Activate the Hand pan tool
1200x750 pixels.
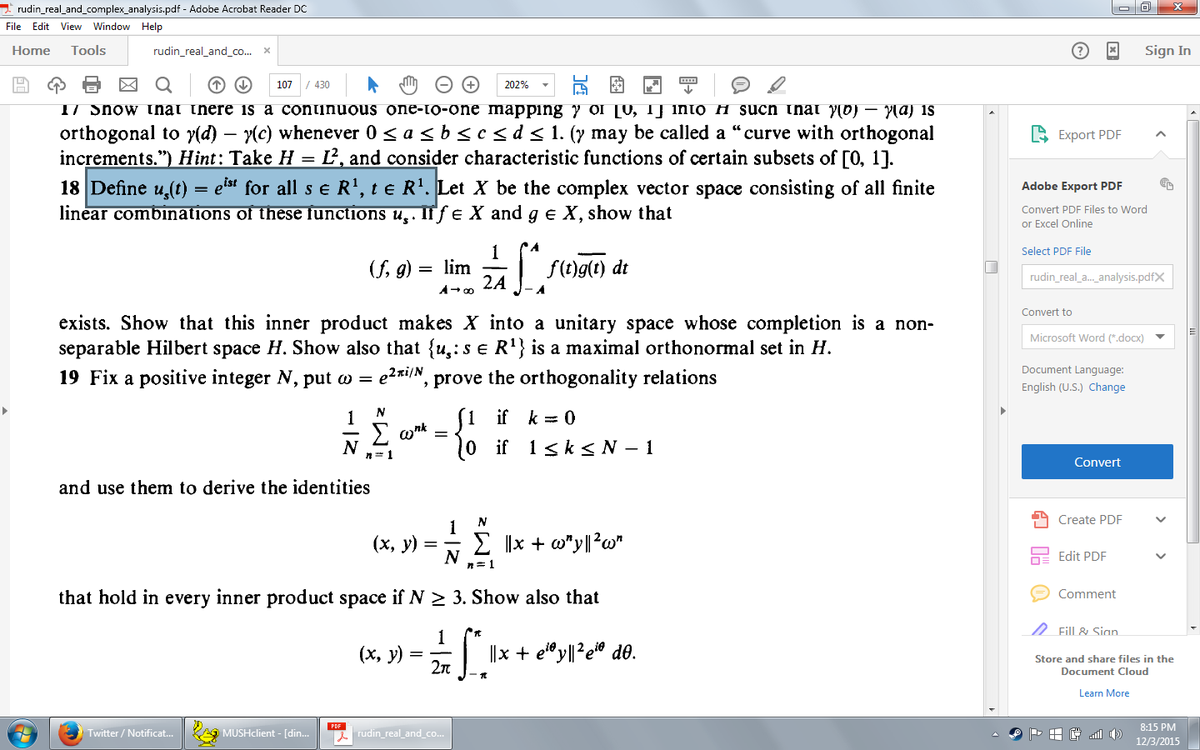click(408, 85)
